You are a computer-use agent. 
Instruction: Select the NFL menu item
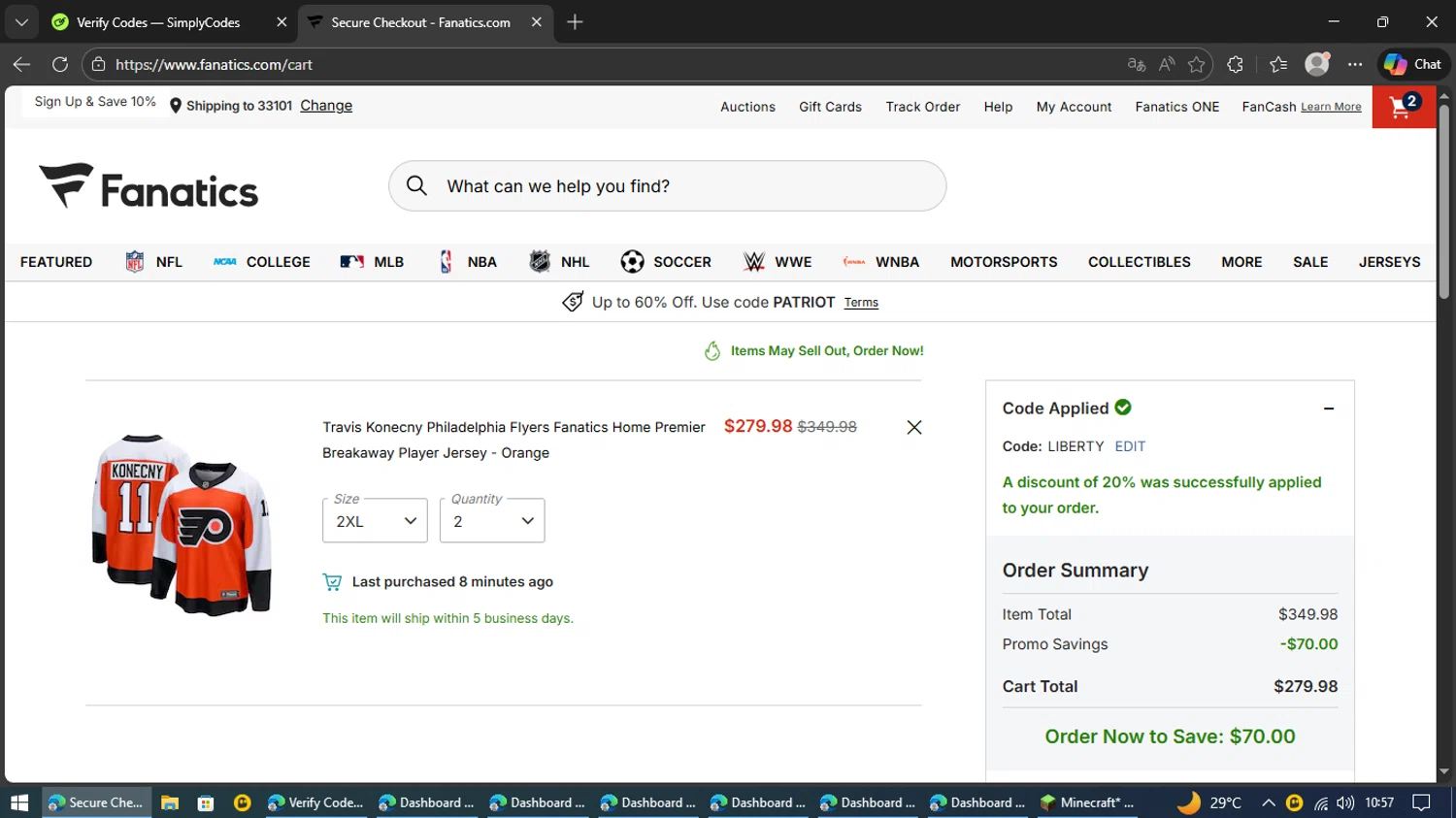click(x=153, y=262)
